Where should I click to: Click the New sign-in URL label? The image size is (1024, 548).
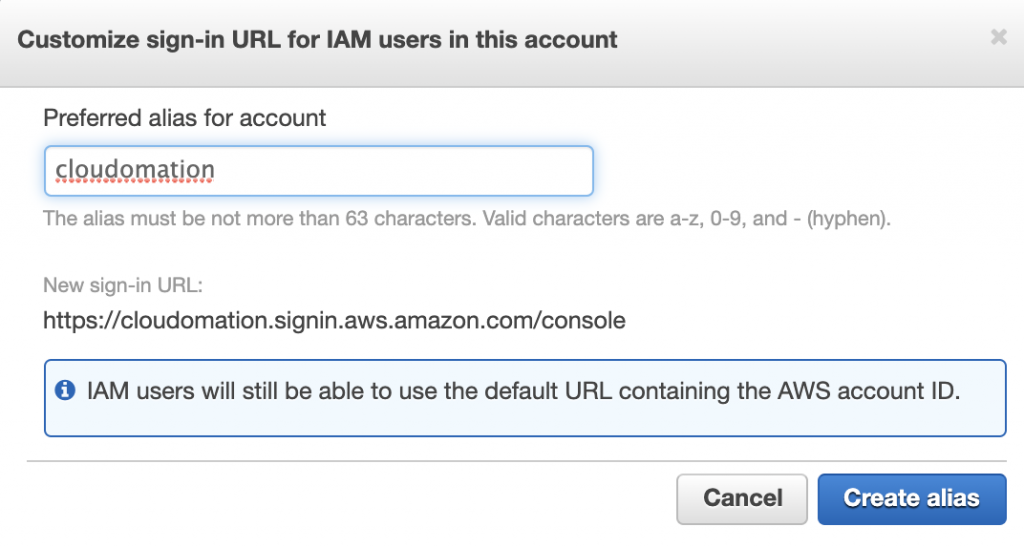click(x=123, y=286)
